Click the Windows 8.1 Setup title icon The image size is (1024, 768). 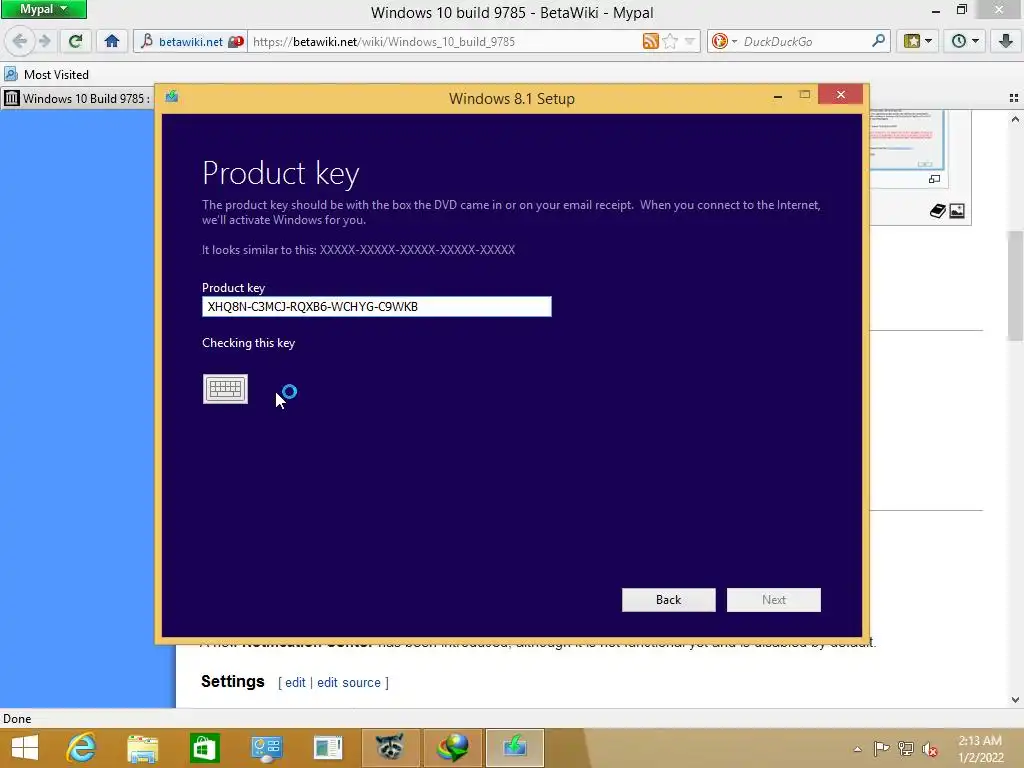172,97
